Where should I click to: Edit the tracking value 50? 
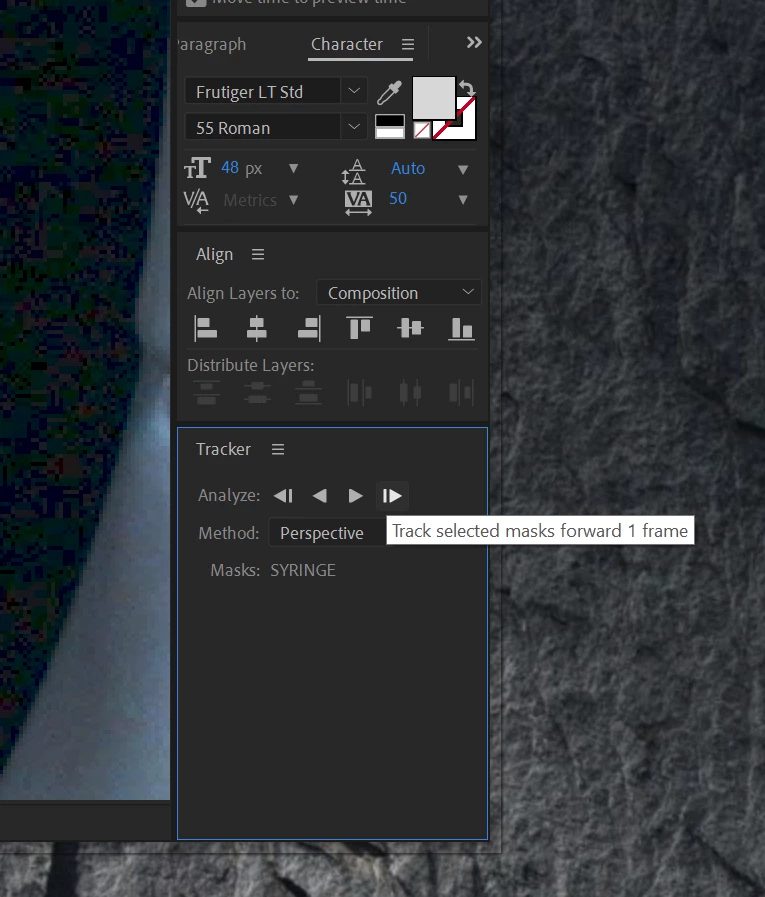coord(398,199)
